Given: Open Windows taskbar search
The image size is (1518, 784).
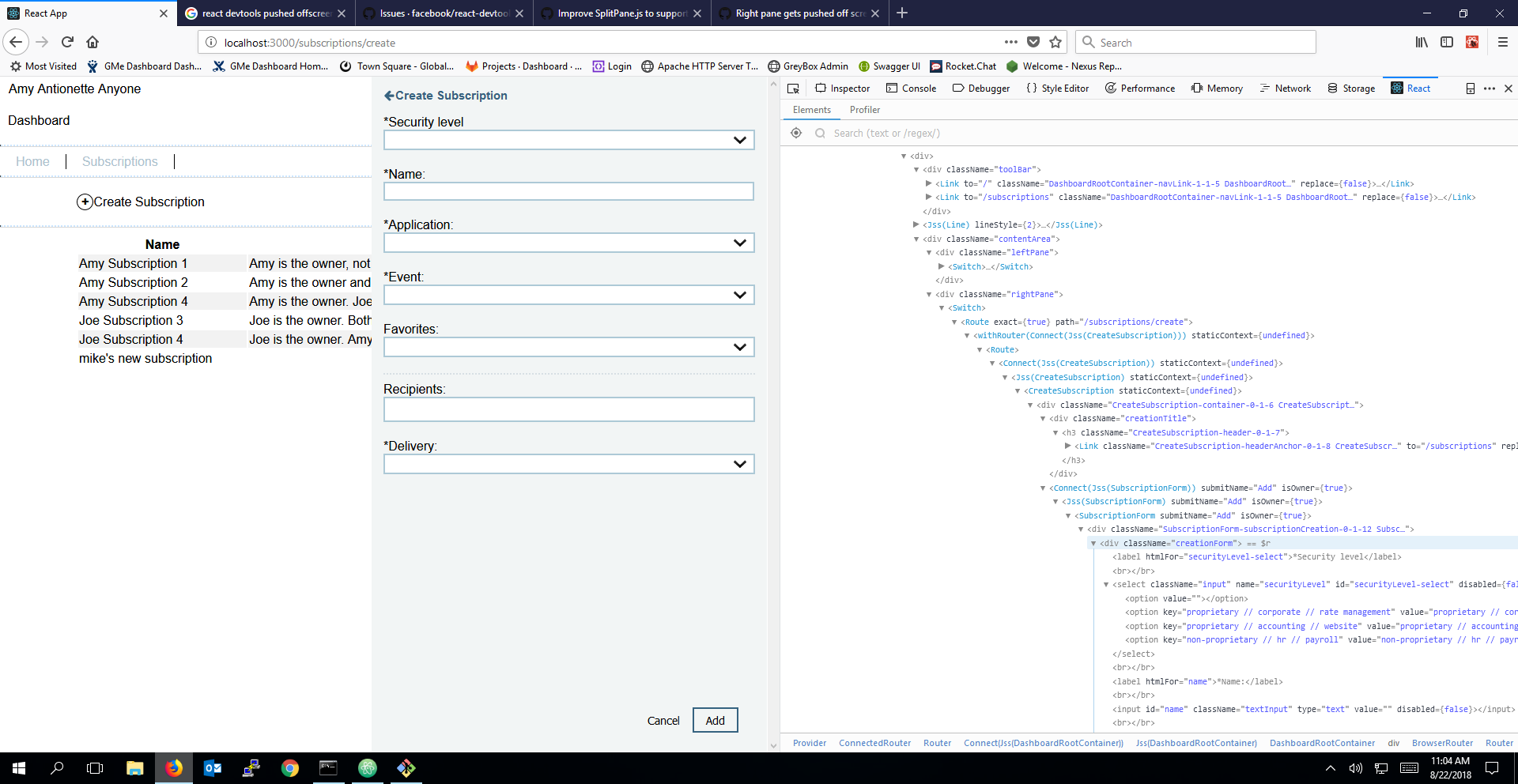Looking at the screenshot, I should pos(57,768).
